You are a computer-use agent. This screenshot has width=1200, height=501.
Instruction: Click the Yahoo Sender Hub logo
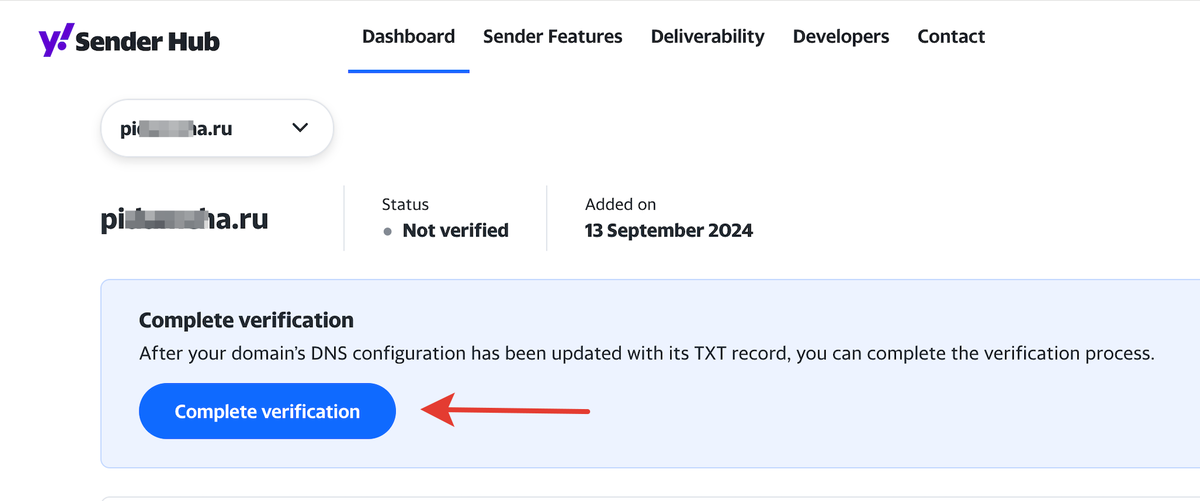click(129, 41)
